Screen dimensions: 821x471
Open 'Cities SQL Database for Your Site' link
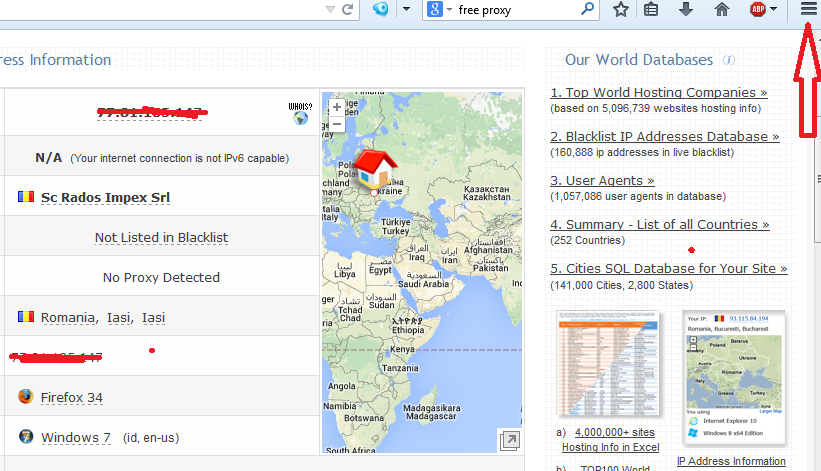669,268
